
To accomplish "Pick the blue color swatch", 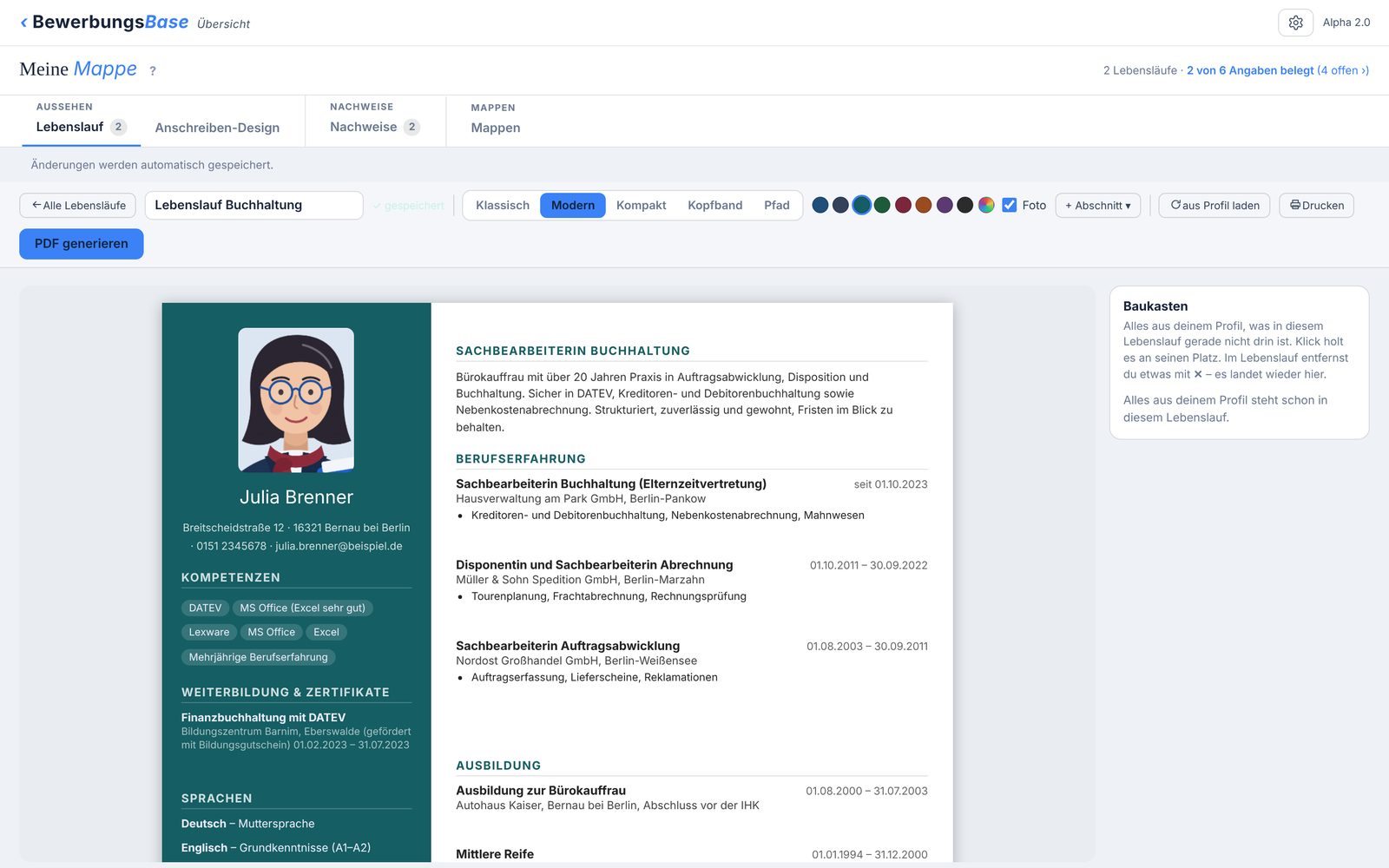I will pos(820,205).
